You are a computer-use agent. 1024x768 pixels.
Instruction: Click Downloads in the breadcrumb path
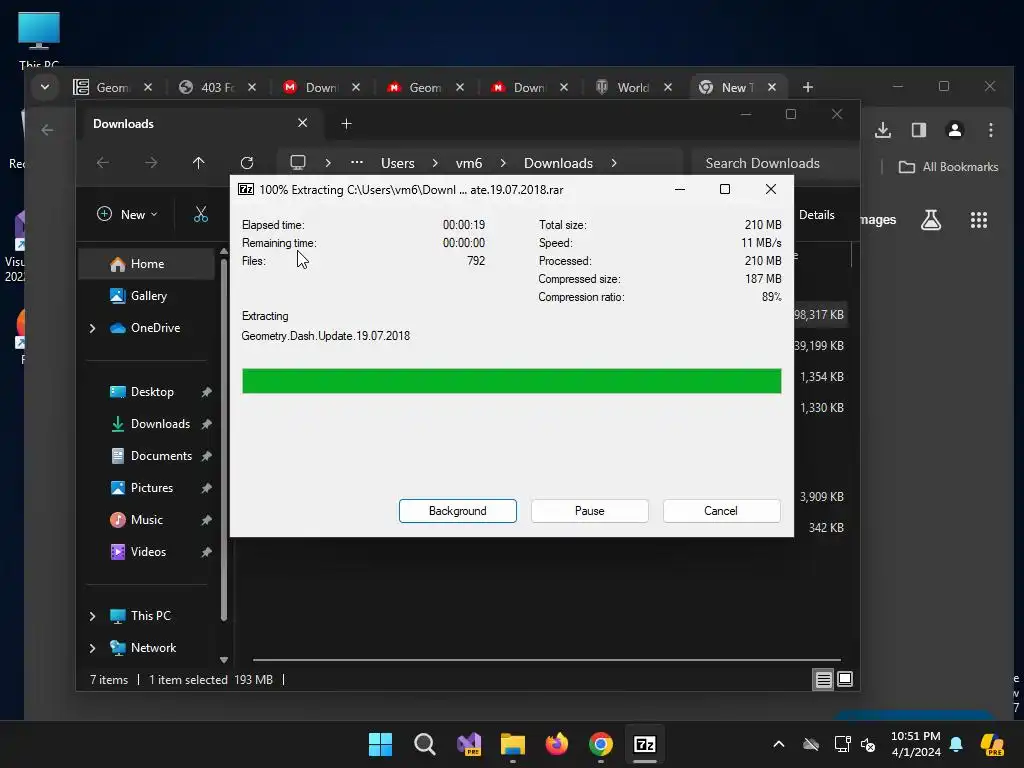[x=558, y=163]
